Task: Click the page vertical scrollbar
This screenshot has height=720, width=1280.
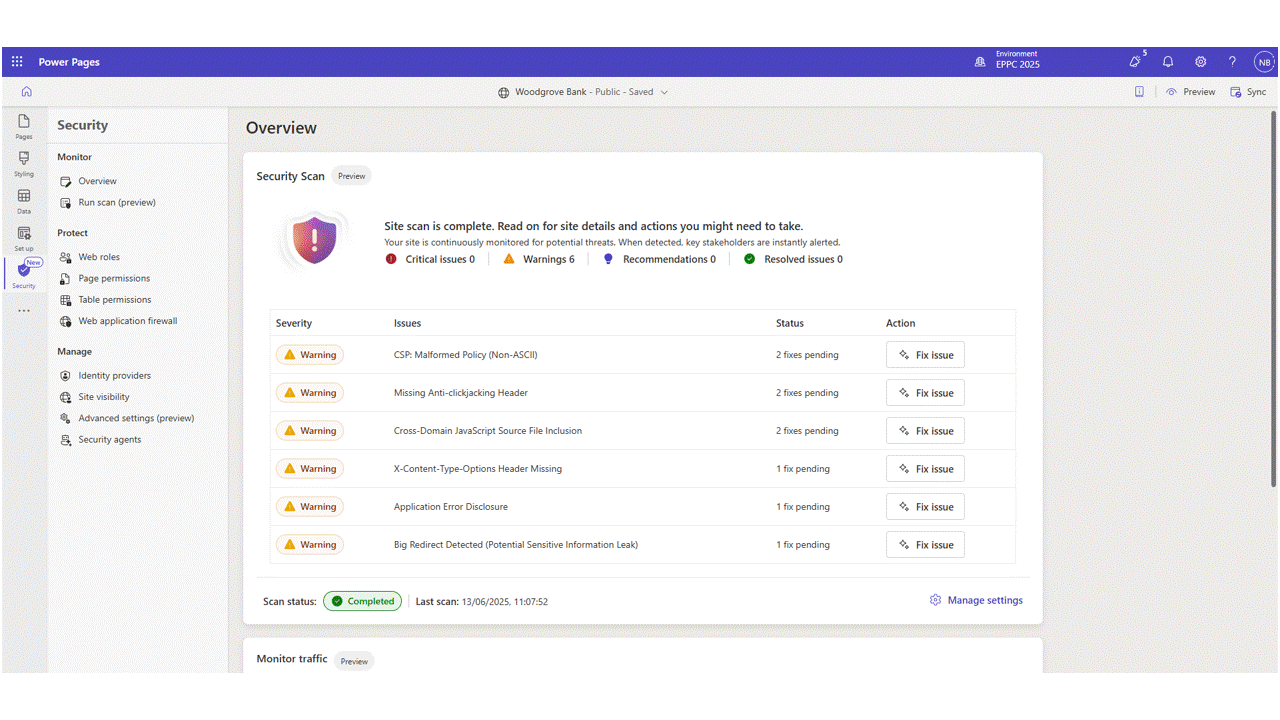Action: click(1273, 300)
